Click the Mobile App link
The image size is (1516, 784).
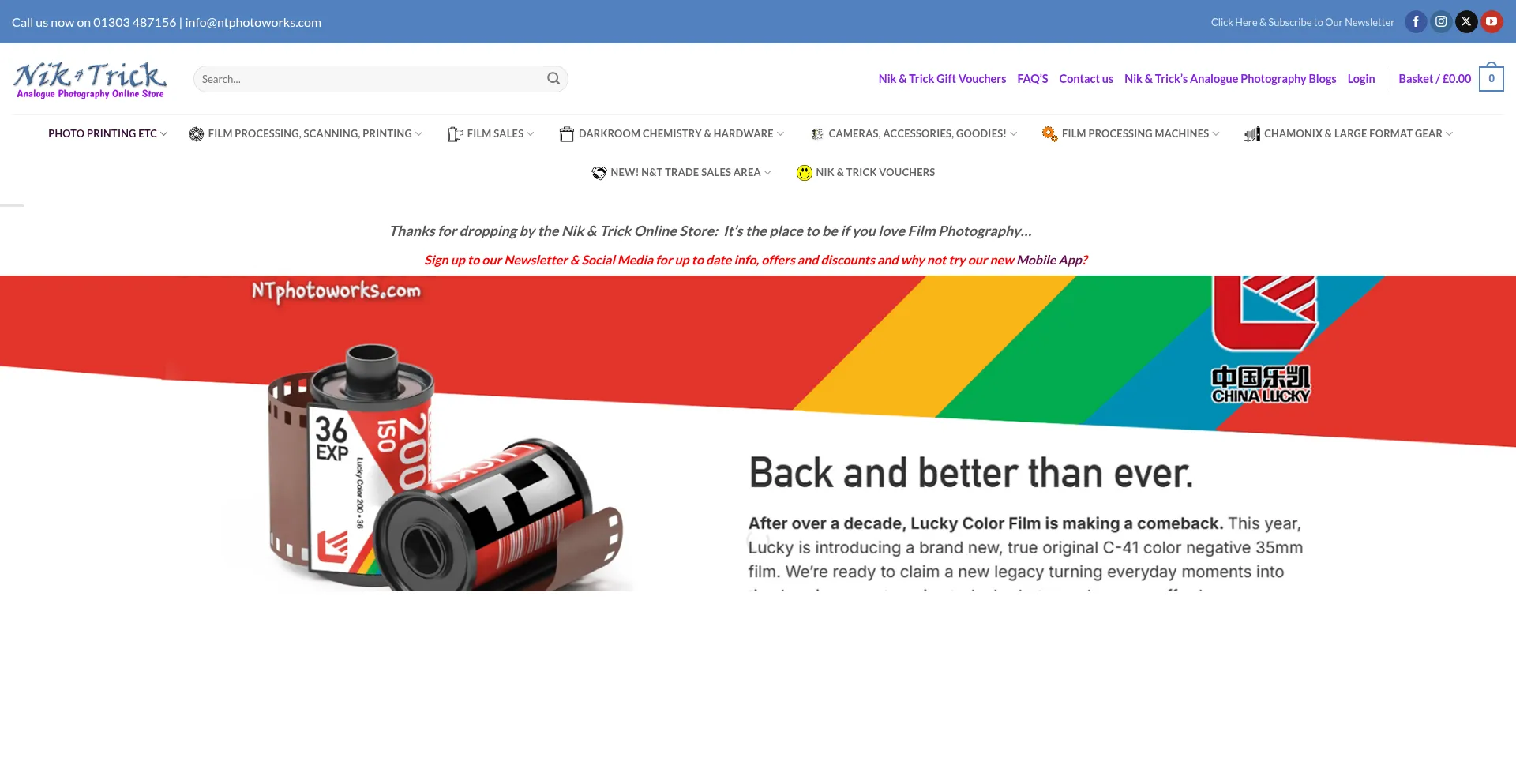(1051, 260)
